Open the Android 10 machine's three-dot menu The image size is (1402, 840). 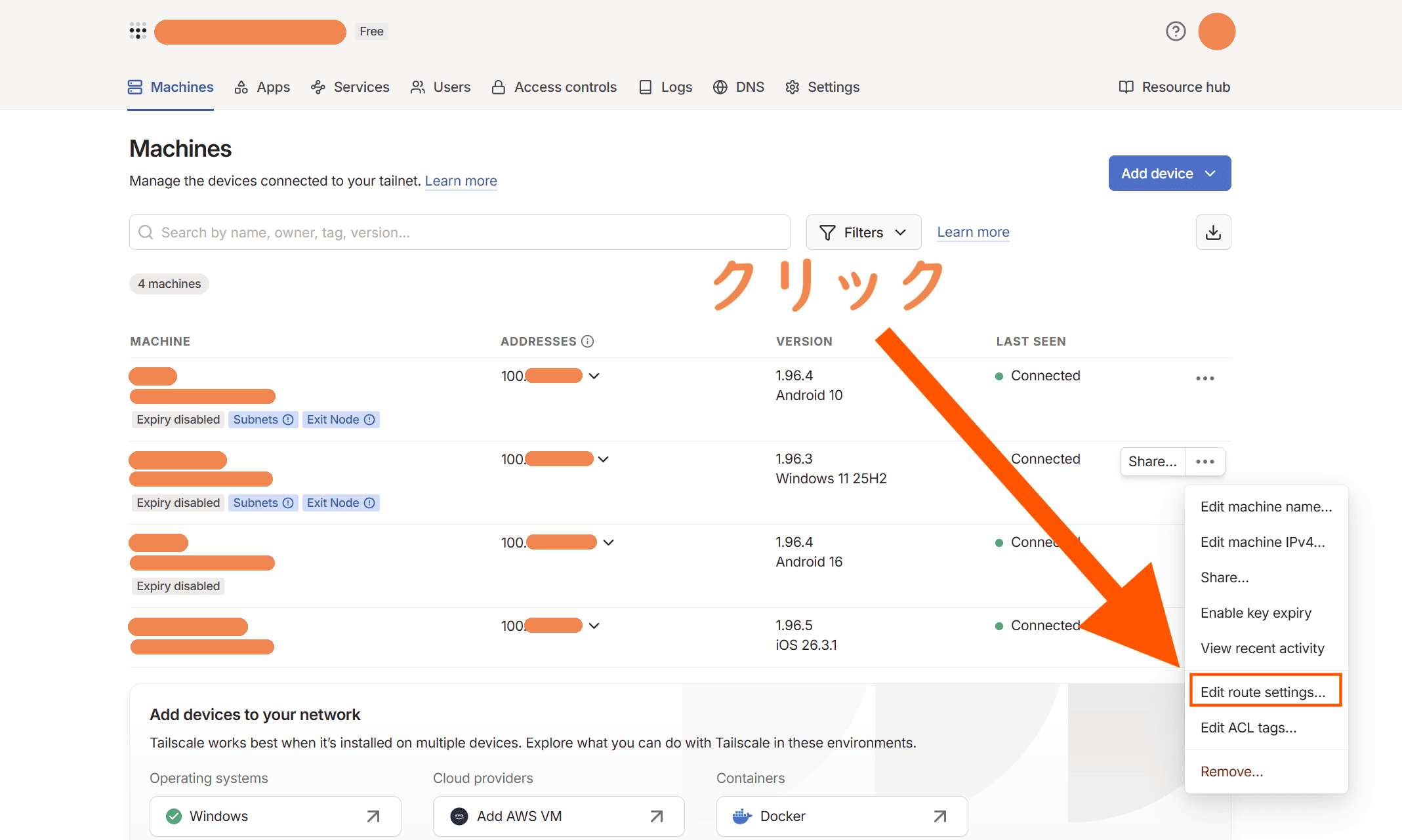coord(1205,378)
